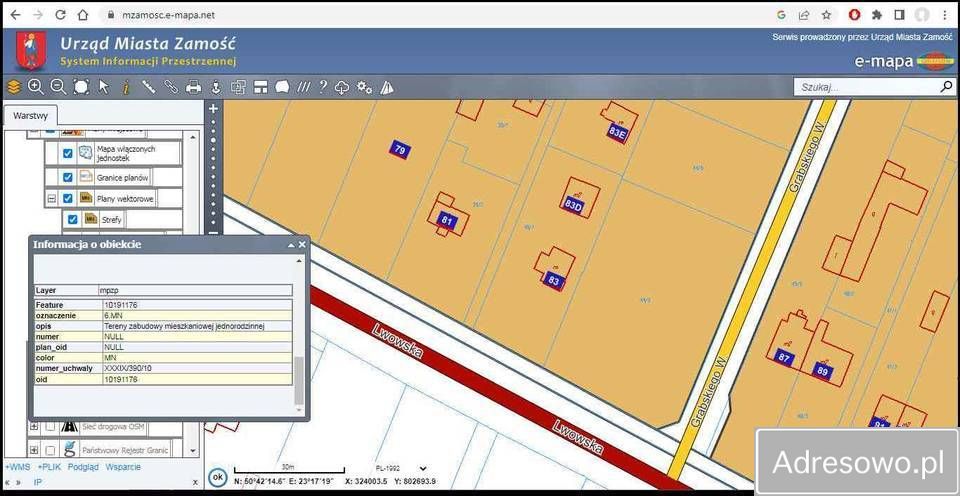Open the help question mark icon
The width and height of the screenshot is (960, 496).
click(323, 88)
